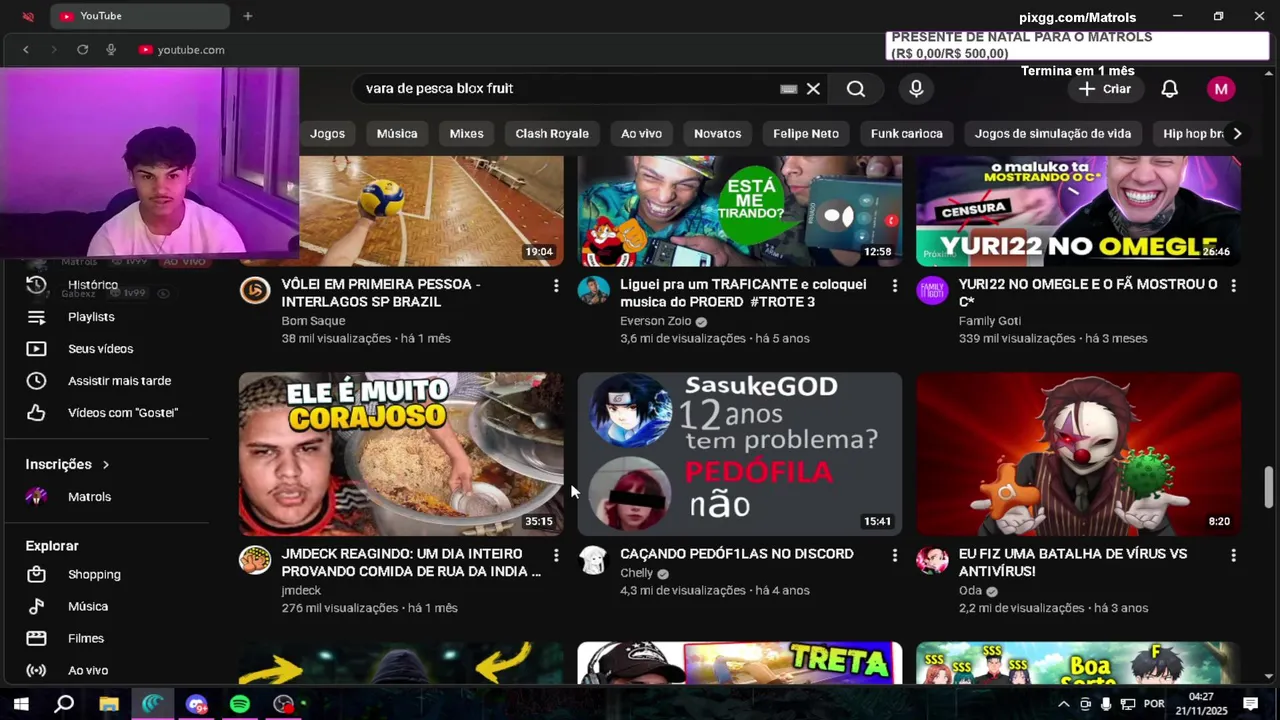
Task: Start voice search with the microphone
Action: tap(916, 89)
